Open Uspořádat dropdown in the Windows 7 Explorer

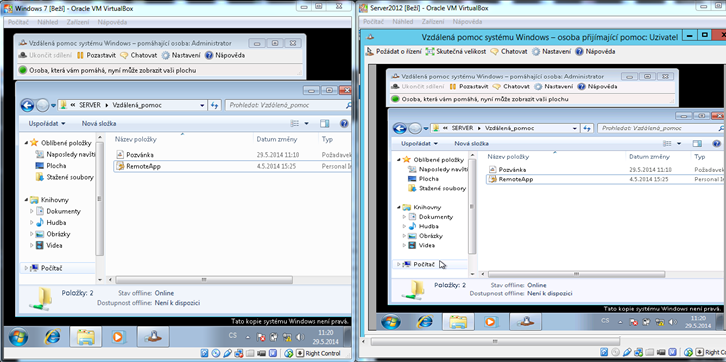(x=47, y=124)
